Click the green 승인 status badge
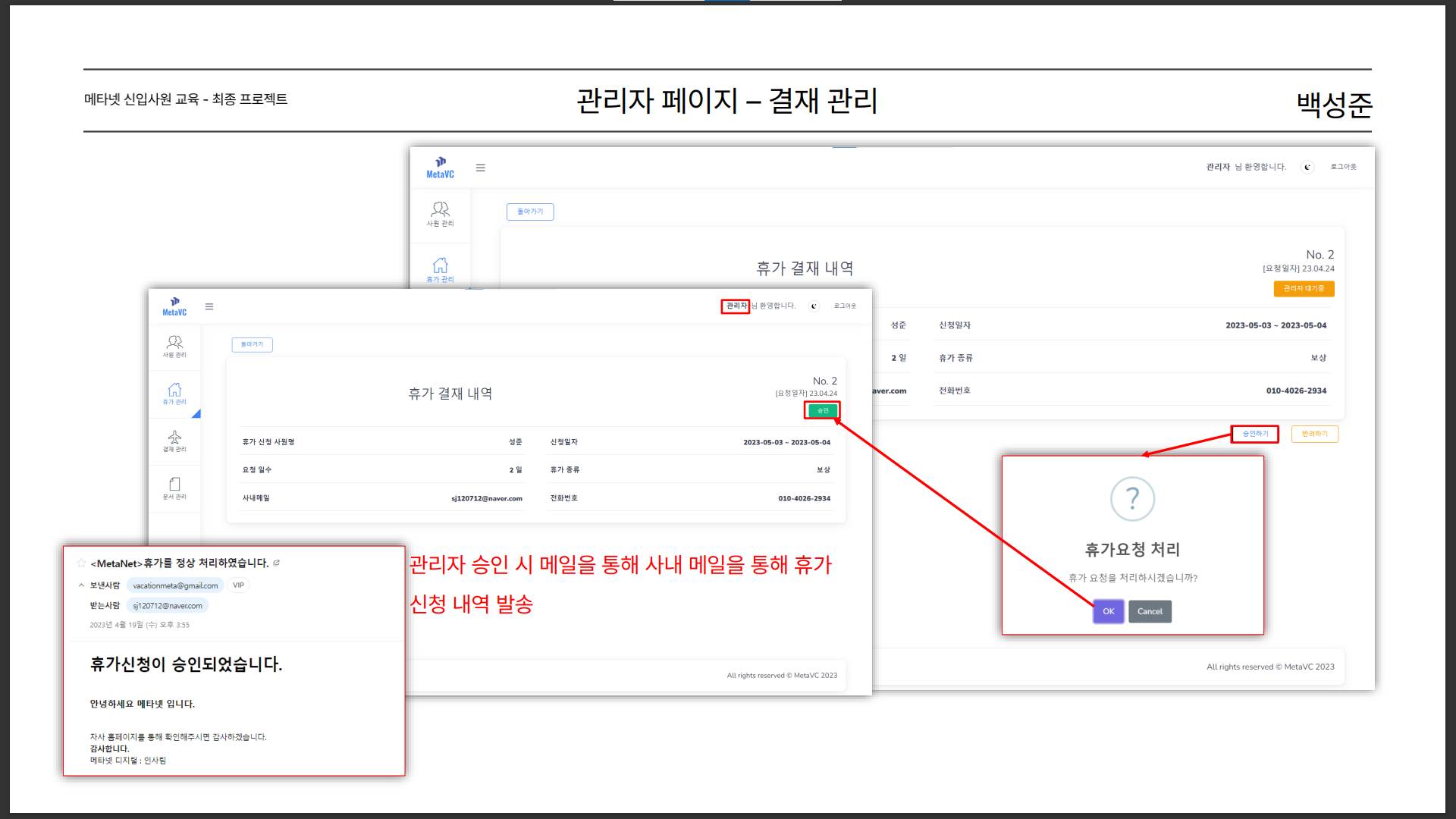The image size is (1456, 819). point(823,410)
